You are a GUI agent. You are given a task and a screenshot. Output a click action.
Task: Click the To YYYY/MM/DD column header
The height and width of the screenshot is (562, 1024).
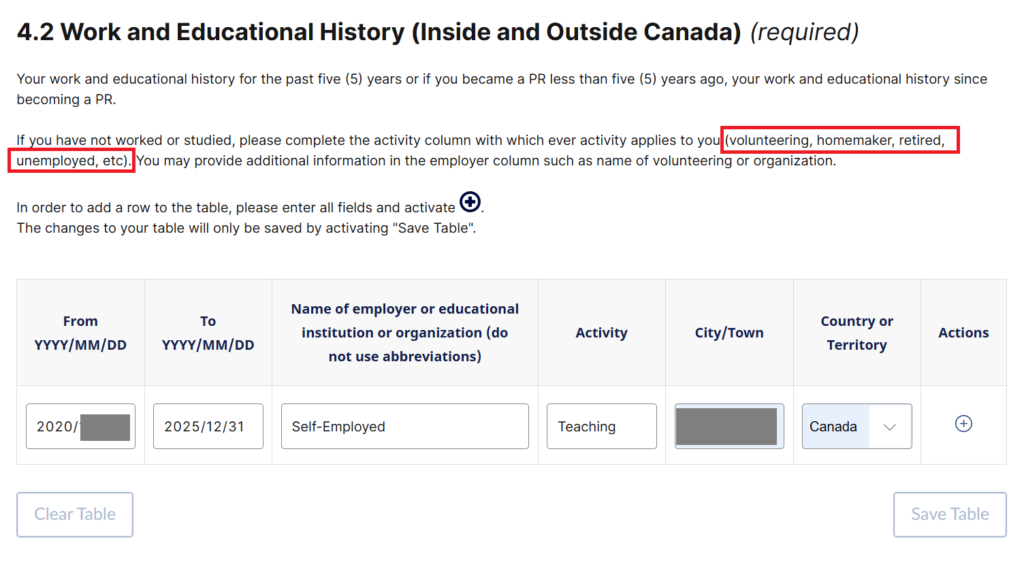(208, 333)
